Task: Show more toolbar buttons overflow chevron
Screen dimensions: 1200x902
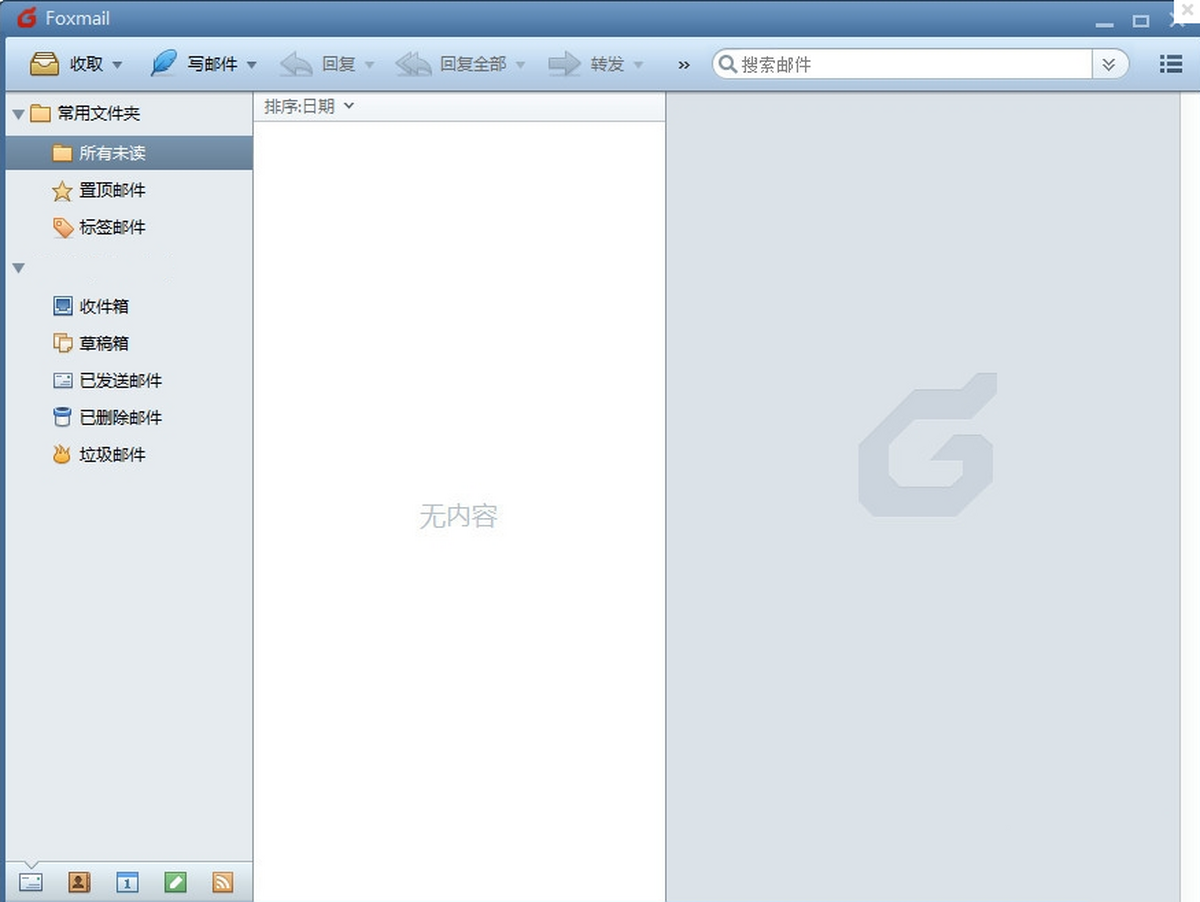Action: pyautogui.click(x=684, y=65)
